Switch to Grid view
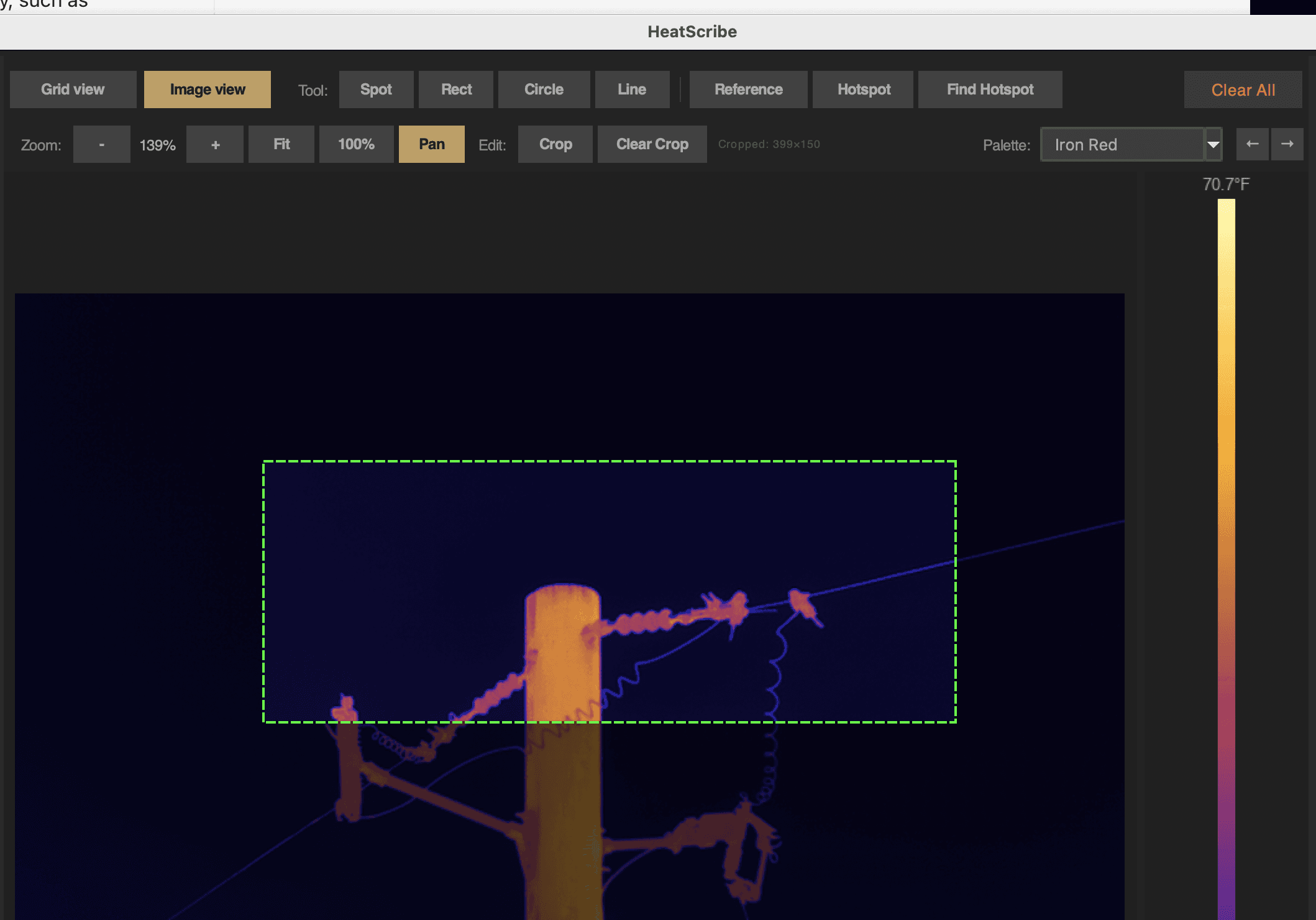Screen dimensions: 1316x920 [73, 90]
